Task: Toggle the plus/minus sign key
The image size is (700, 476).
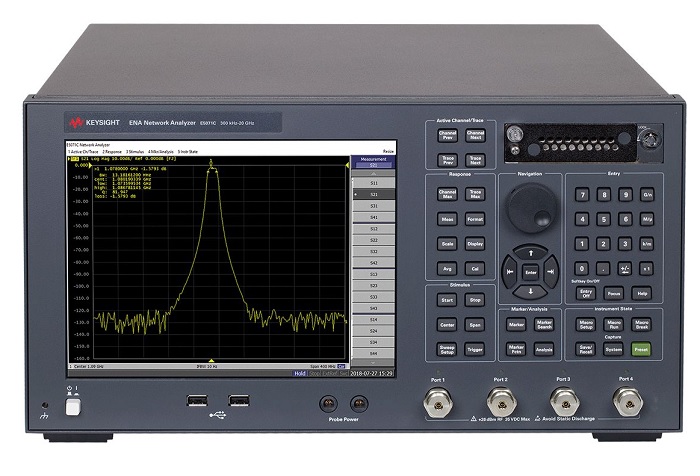Action: (x=625, y=268)
